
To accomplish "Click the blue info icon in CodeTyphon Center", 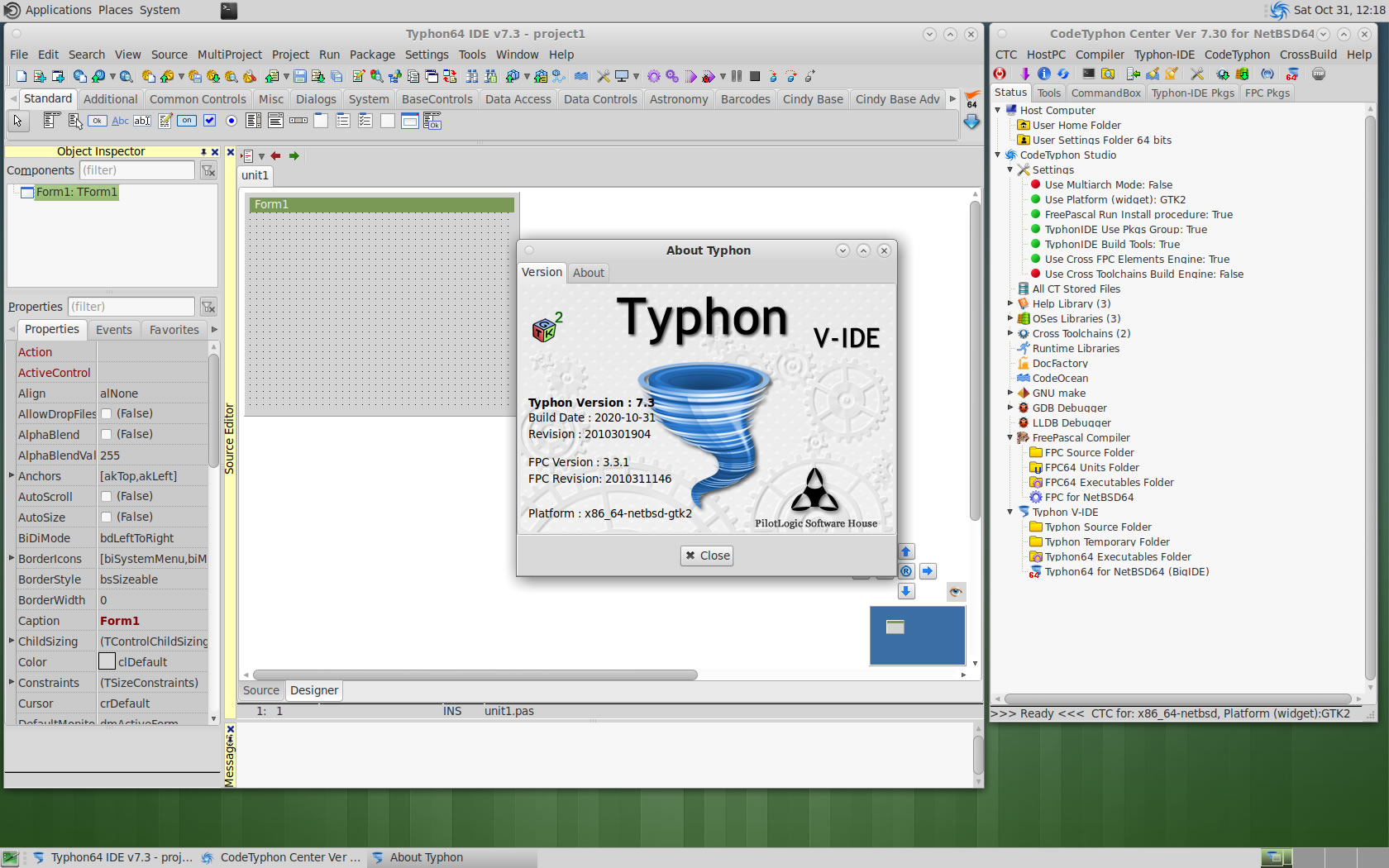I will [x=1044, y=74].
